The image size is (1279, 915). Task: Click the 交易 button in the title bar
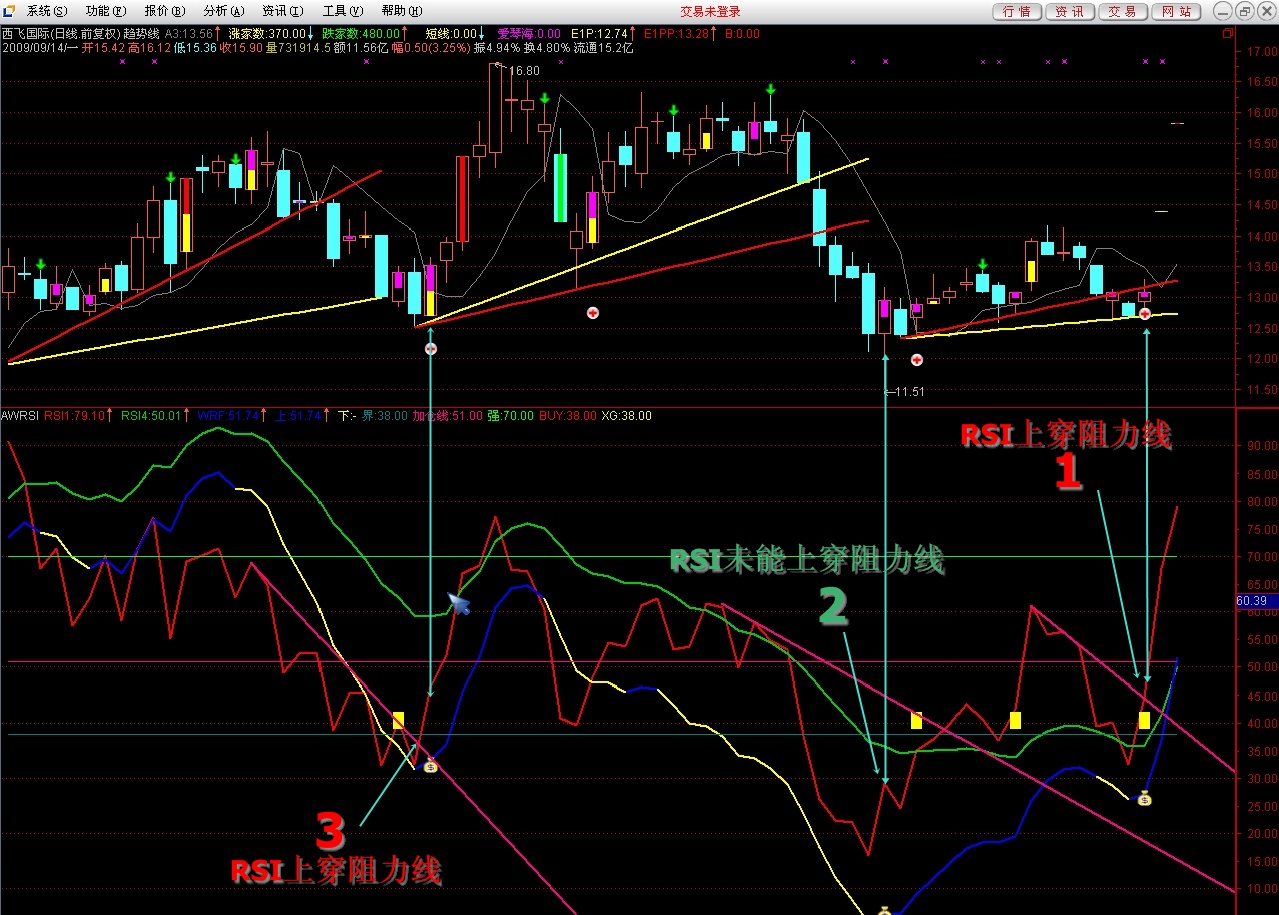point(1123,11)
